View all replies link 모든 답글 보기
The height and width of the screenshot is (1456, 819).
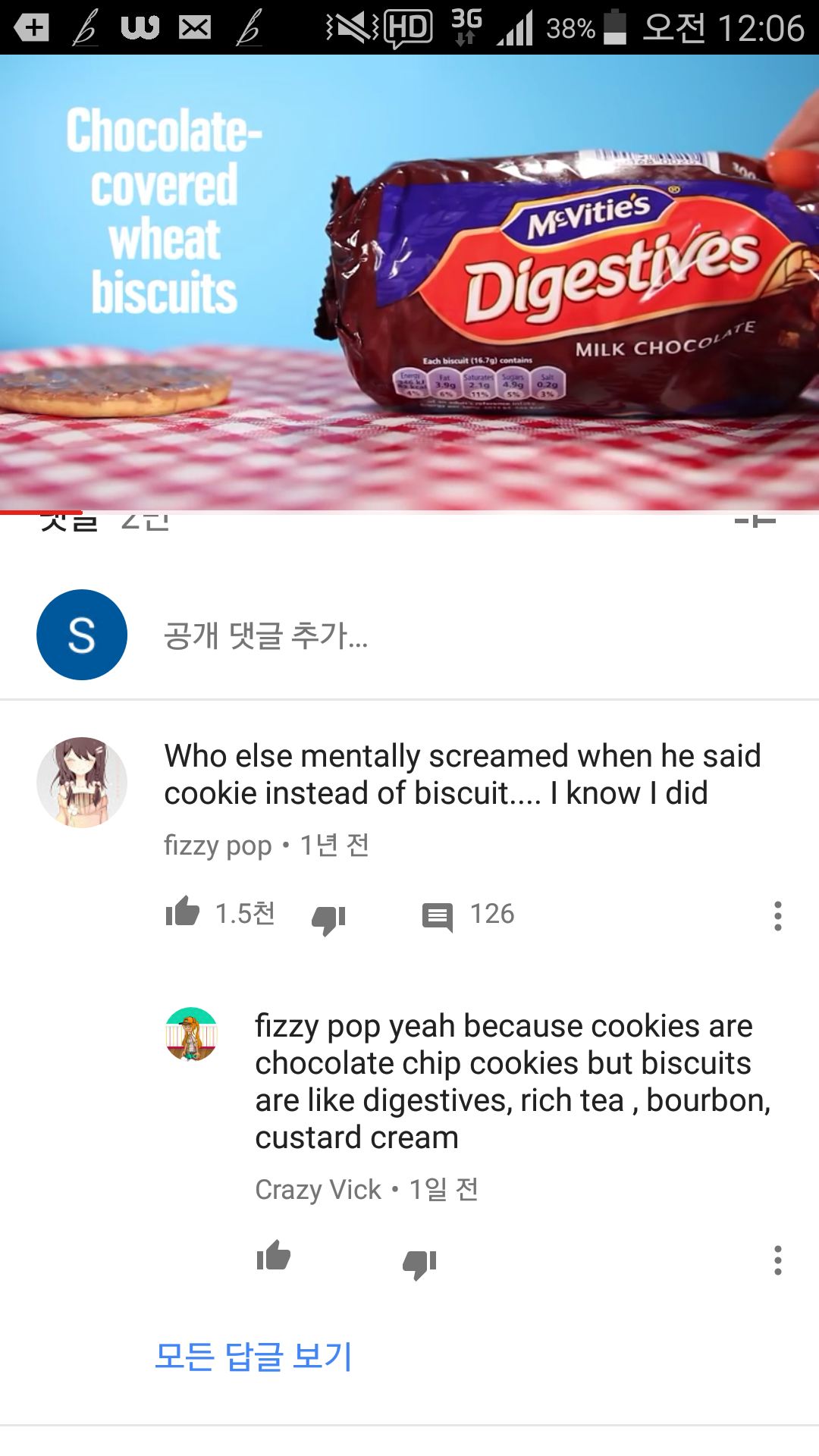[x=253, y=1356]
